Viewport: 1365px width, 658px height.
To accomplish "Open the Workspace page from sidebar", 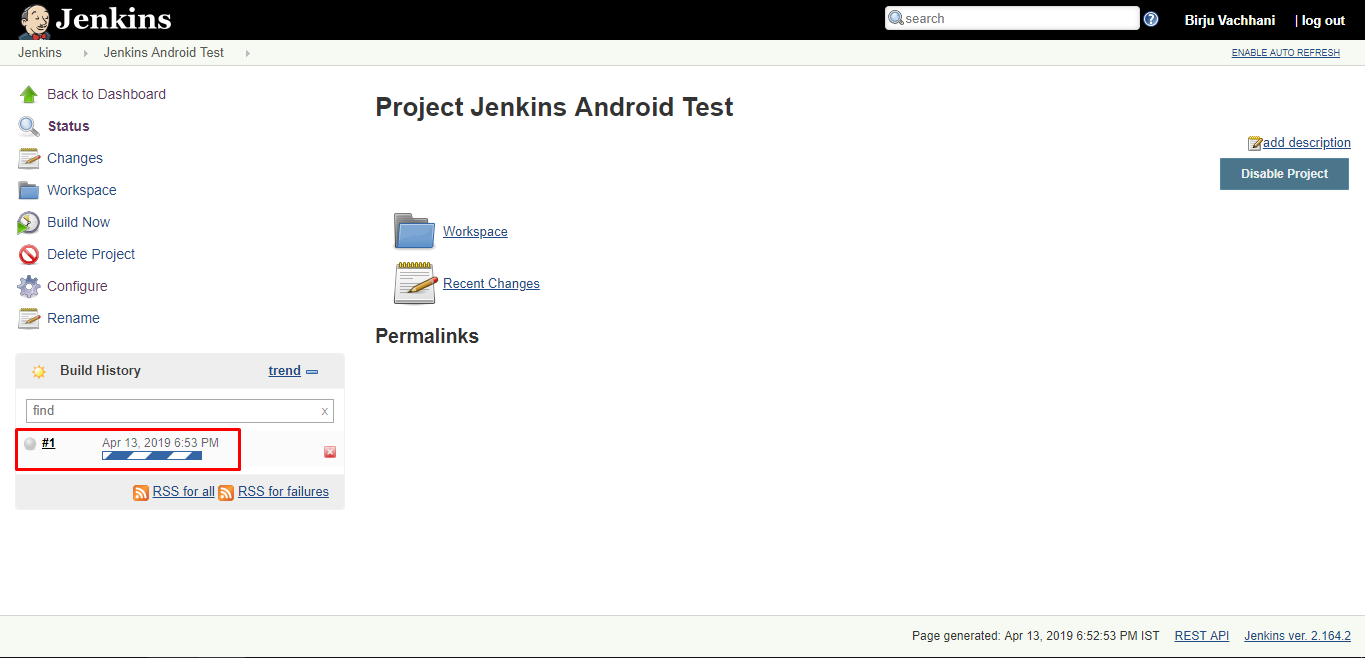I will pos(81,190).
